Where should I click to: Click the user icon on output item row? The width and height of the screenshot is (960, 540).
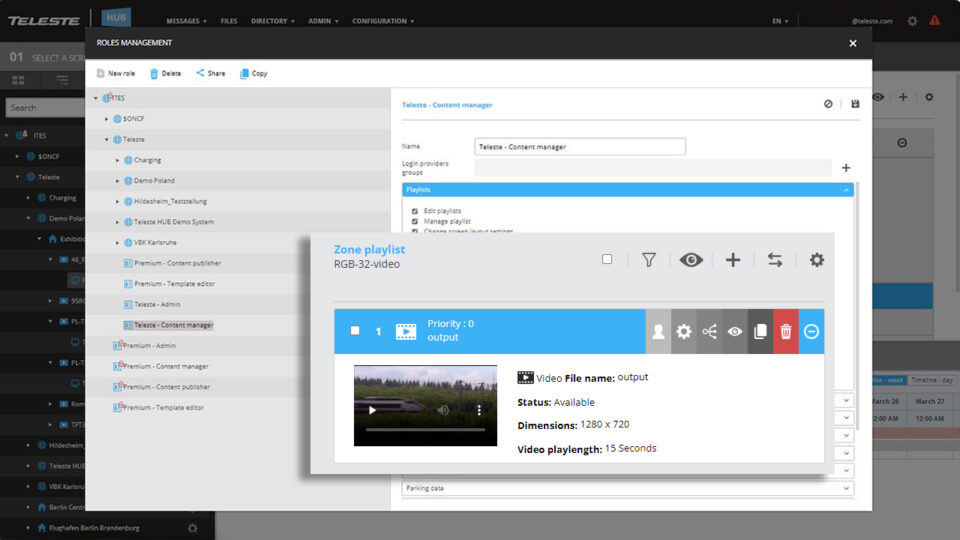[x=658, y=331]
